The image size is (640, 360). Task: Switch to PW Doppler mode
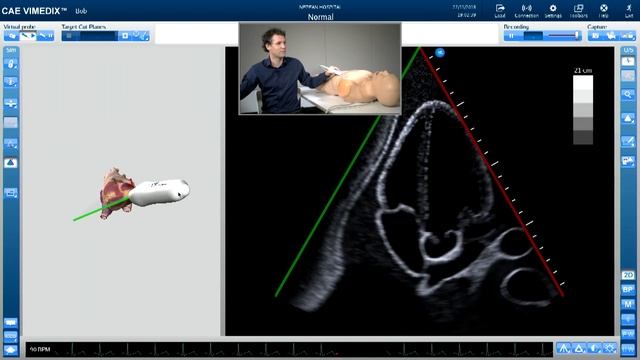pyautogui.click(x=628, y=334)
